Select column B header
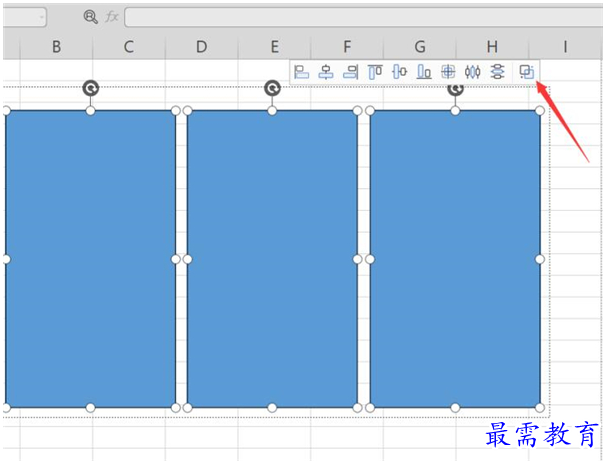Screen dimensions: 607x466 click(57, 47)
